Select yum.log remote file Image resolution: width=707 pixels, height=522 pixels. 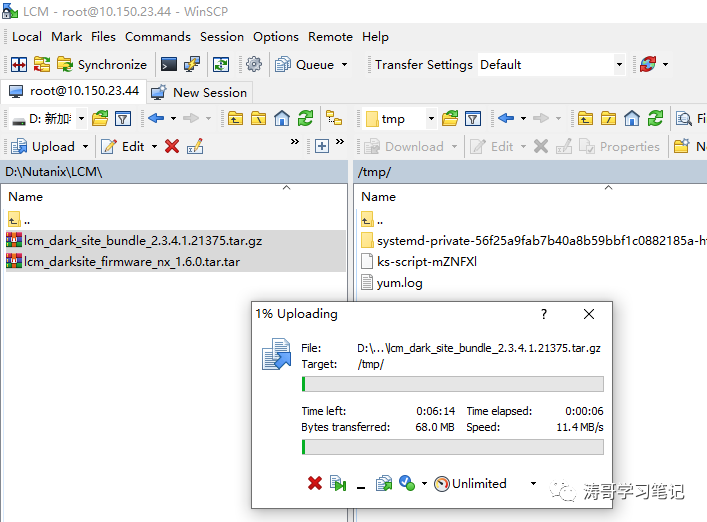pos(392,283)
